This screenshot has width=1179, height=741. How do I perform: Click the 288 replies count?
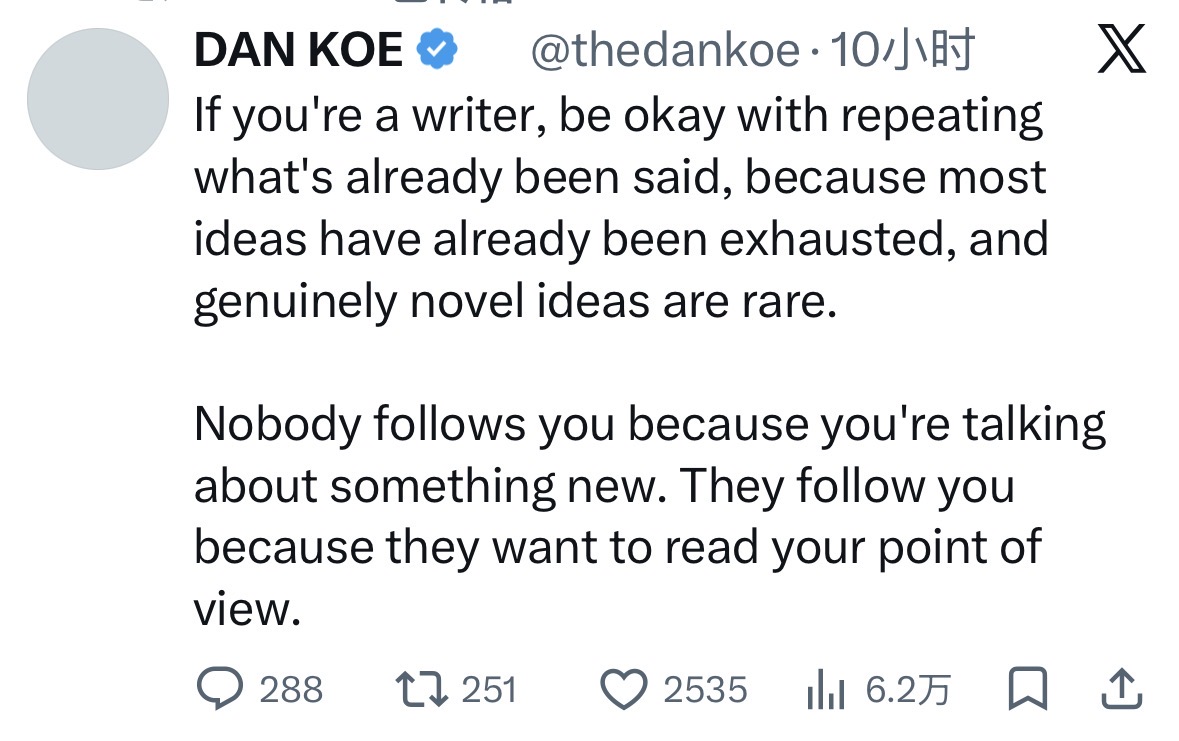291,689
